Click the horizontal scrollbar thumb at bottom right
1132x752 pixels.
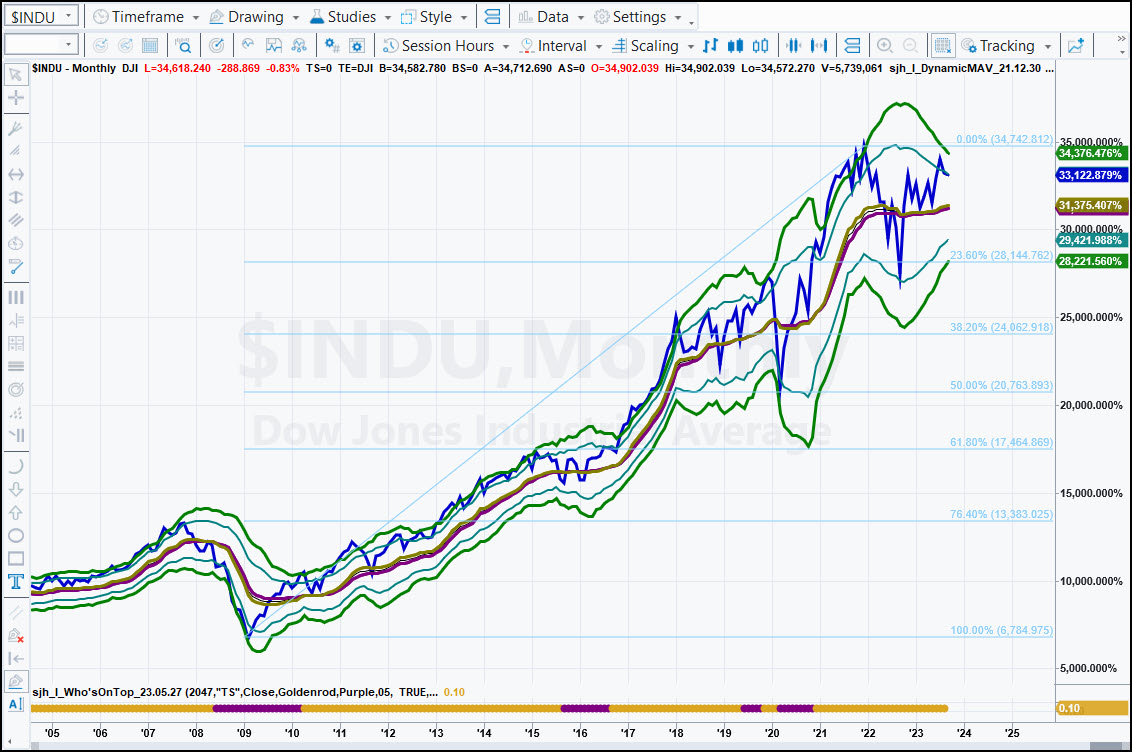click(x=1105, y=746)
